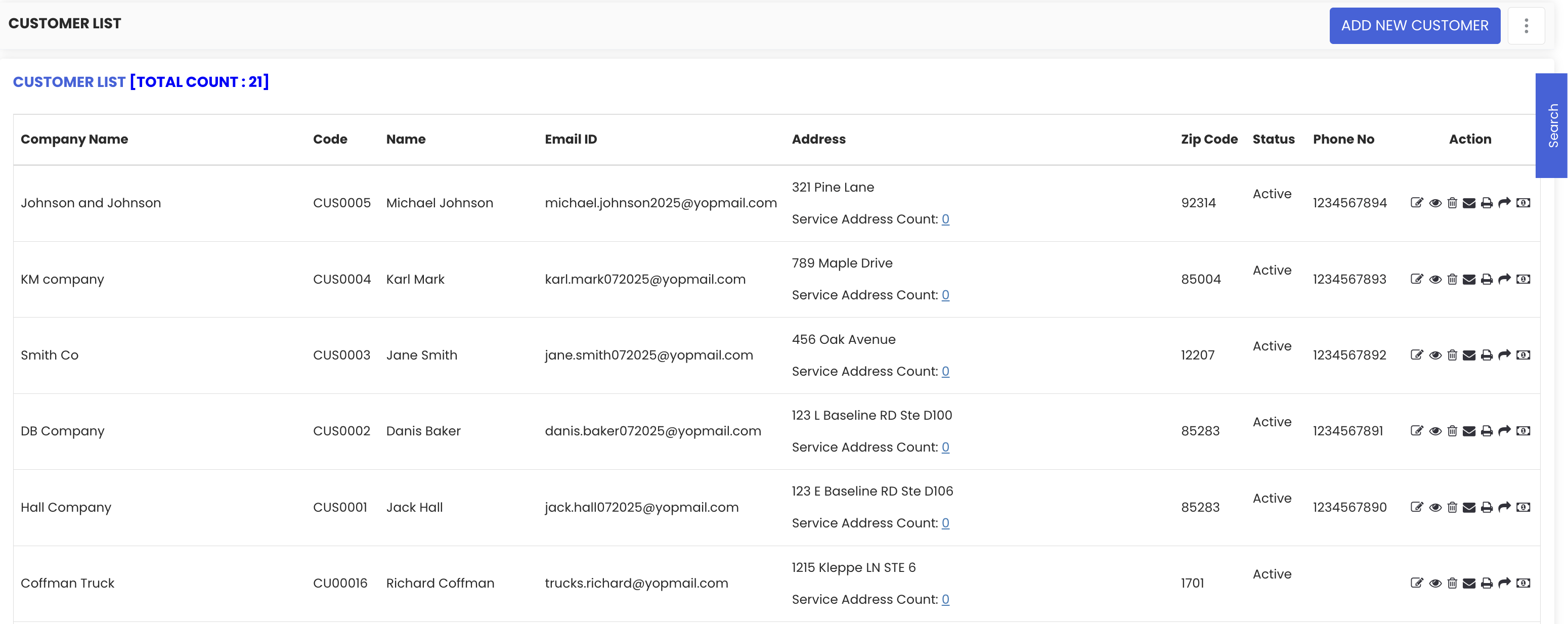Screen dimensions: 1568x624
Task: Open payment money icon for Coffman Truck
Action: pos(1523,583)
